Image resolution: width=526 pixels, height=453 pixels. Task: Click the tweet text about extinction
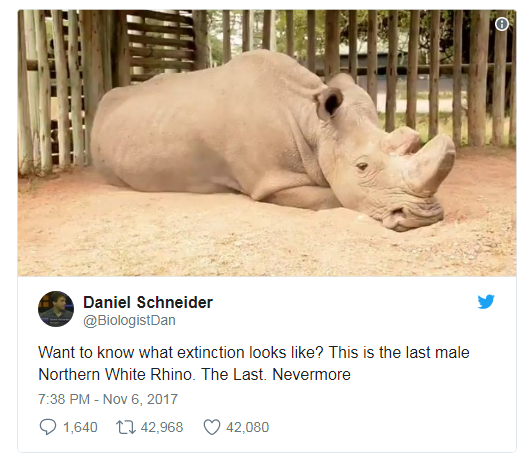pyautogui.click(x=254, y=363)
